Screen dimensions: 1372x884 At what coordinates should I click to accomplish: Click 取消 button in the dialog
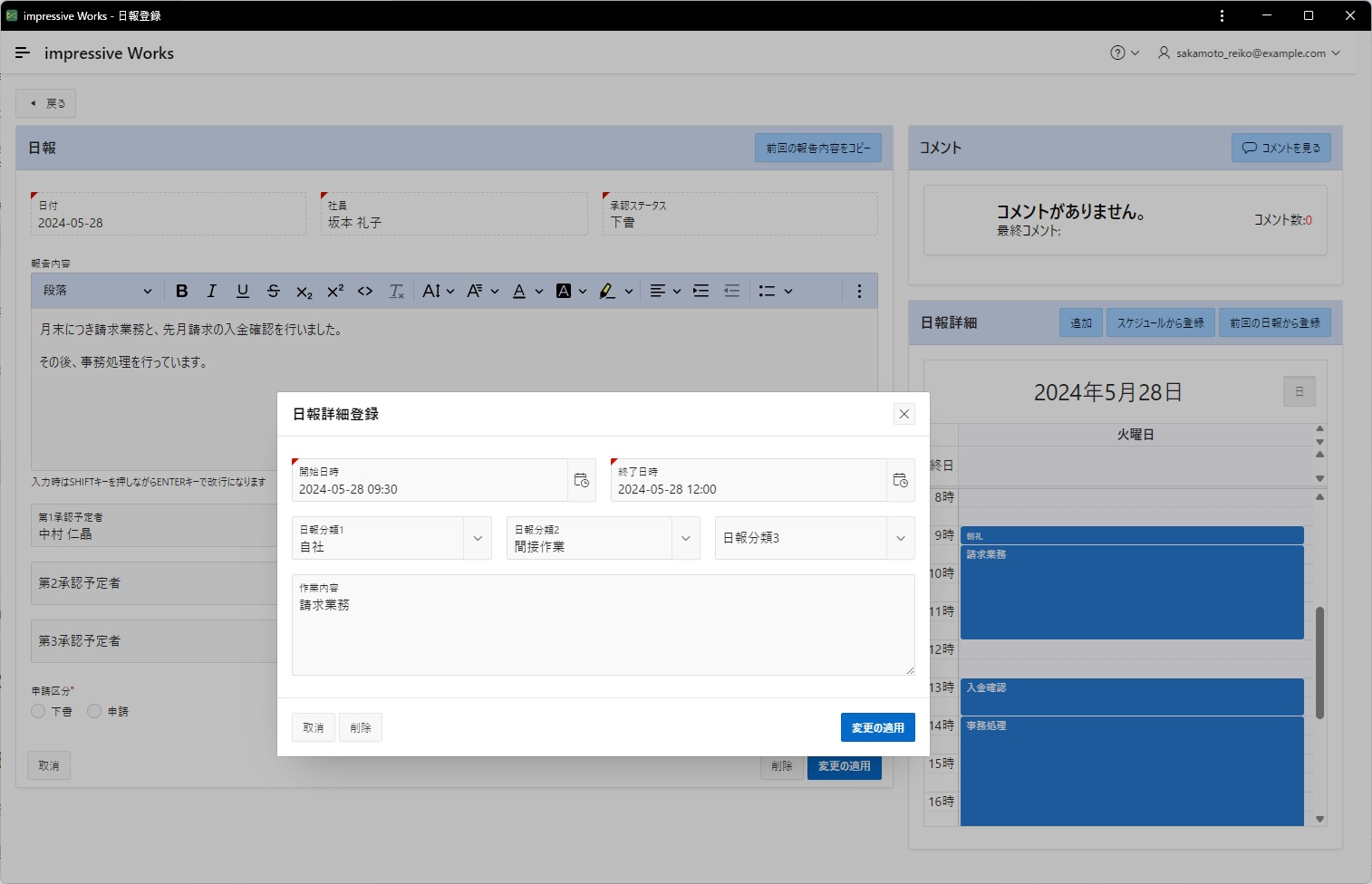314,727
